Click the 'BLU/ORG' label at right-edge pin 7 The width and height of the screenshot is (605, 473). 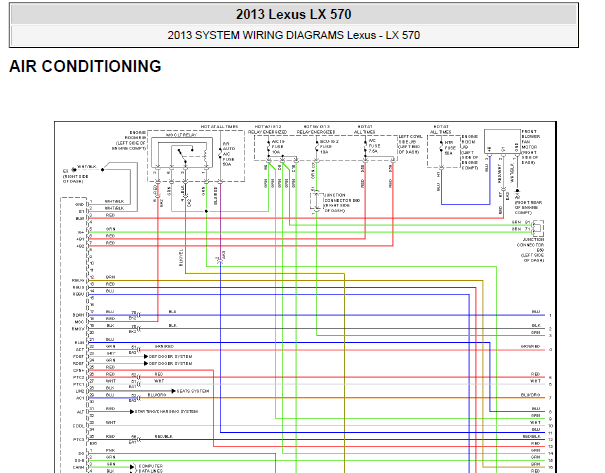[531, 395]
